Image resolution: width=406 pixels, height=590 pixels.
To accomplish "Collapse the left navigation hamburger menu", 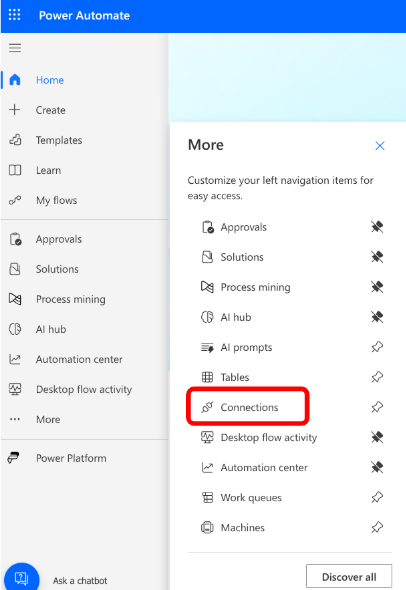I will 15,48.
